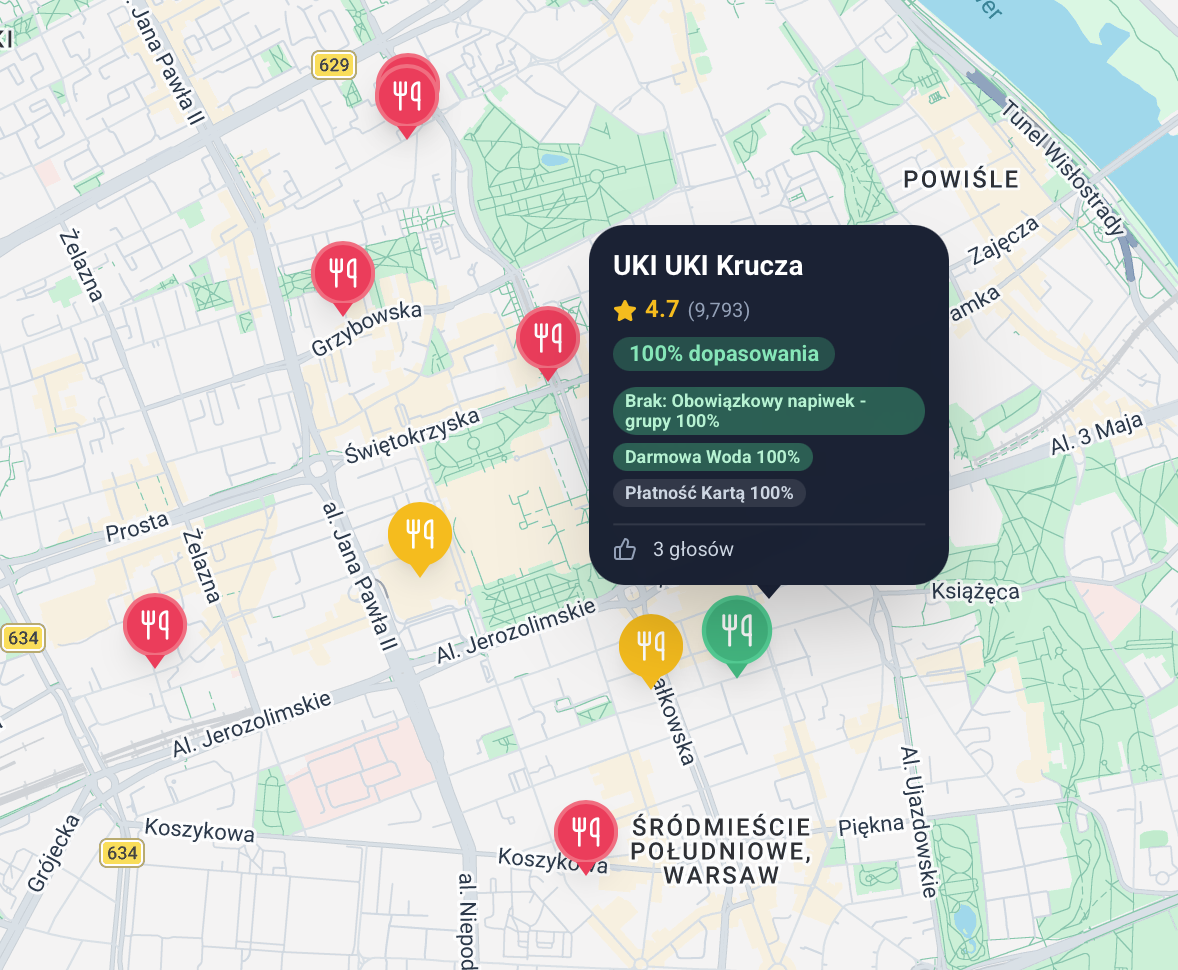This screenshot has width=1178, height=970.
Task: Select the "Darmowa Woda 100%" tag
Action: (712, 457)
